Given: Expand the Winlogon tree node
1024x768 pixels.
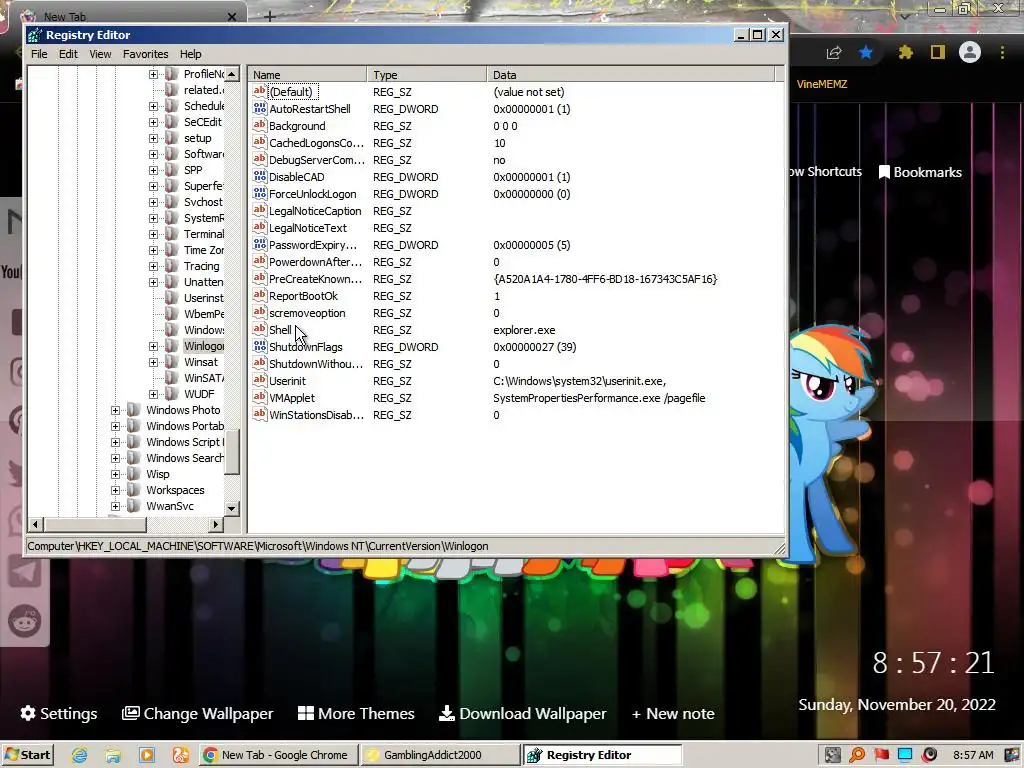Looking at the screenshot, I should pos(153,346).
